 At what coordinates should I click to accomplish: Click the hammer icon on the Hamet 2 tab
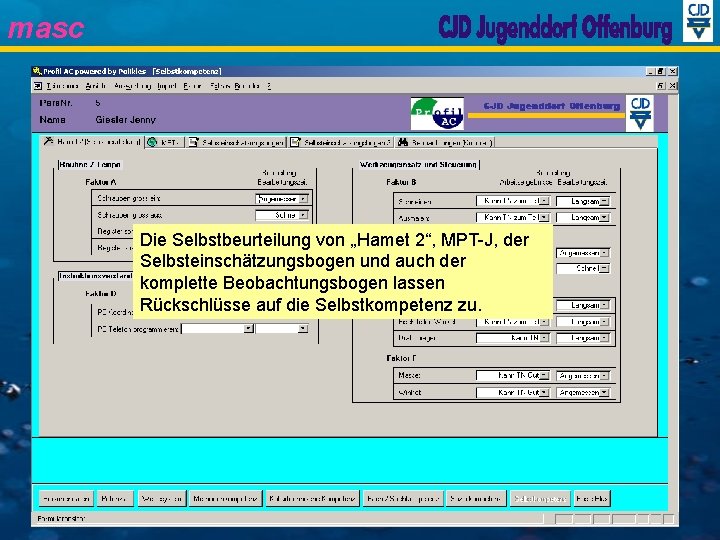coord(48,141)
